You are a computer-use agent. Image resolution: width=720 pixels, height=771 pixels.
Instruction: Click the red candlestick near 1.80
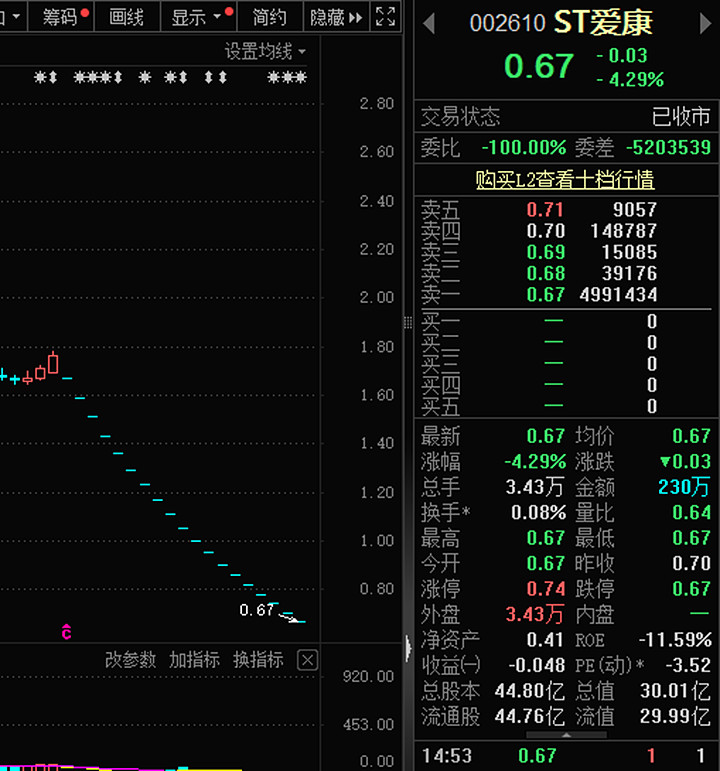(x=53, y=364)
